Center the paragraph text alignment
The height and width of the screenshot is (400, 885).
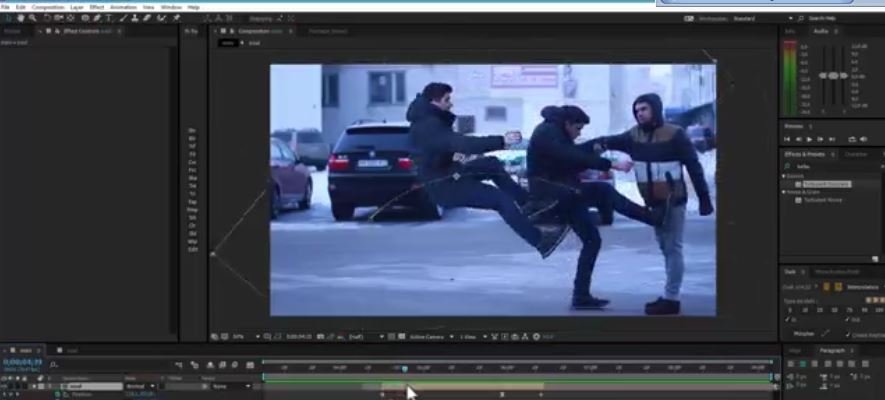click(x=803, y=364)
